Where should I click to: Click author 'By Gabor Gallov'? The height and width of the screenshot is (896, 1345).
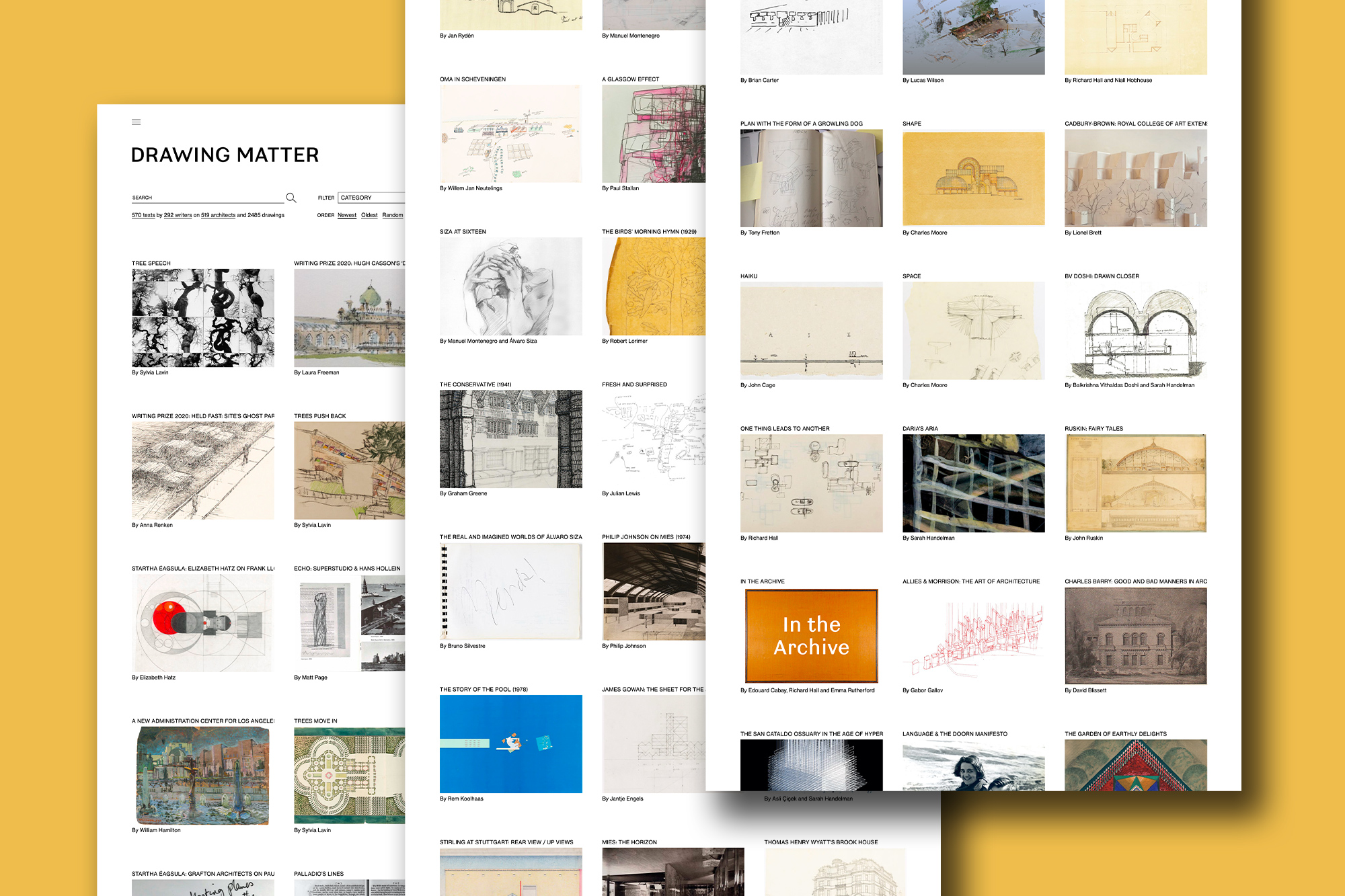pyautogui.click(x=923, y=690)
